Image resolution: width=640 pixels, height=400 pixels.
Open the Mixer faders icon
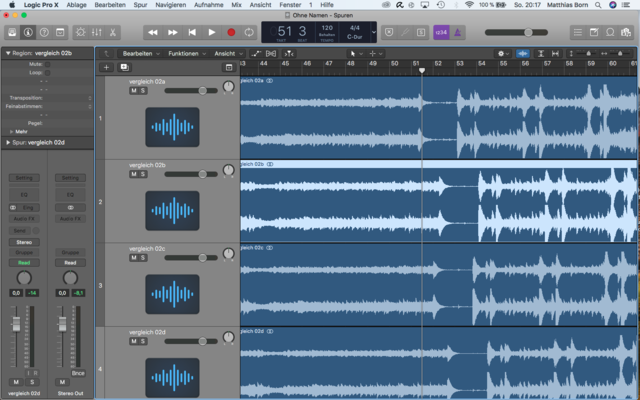tap(97, 33)
